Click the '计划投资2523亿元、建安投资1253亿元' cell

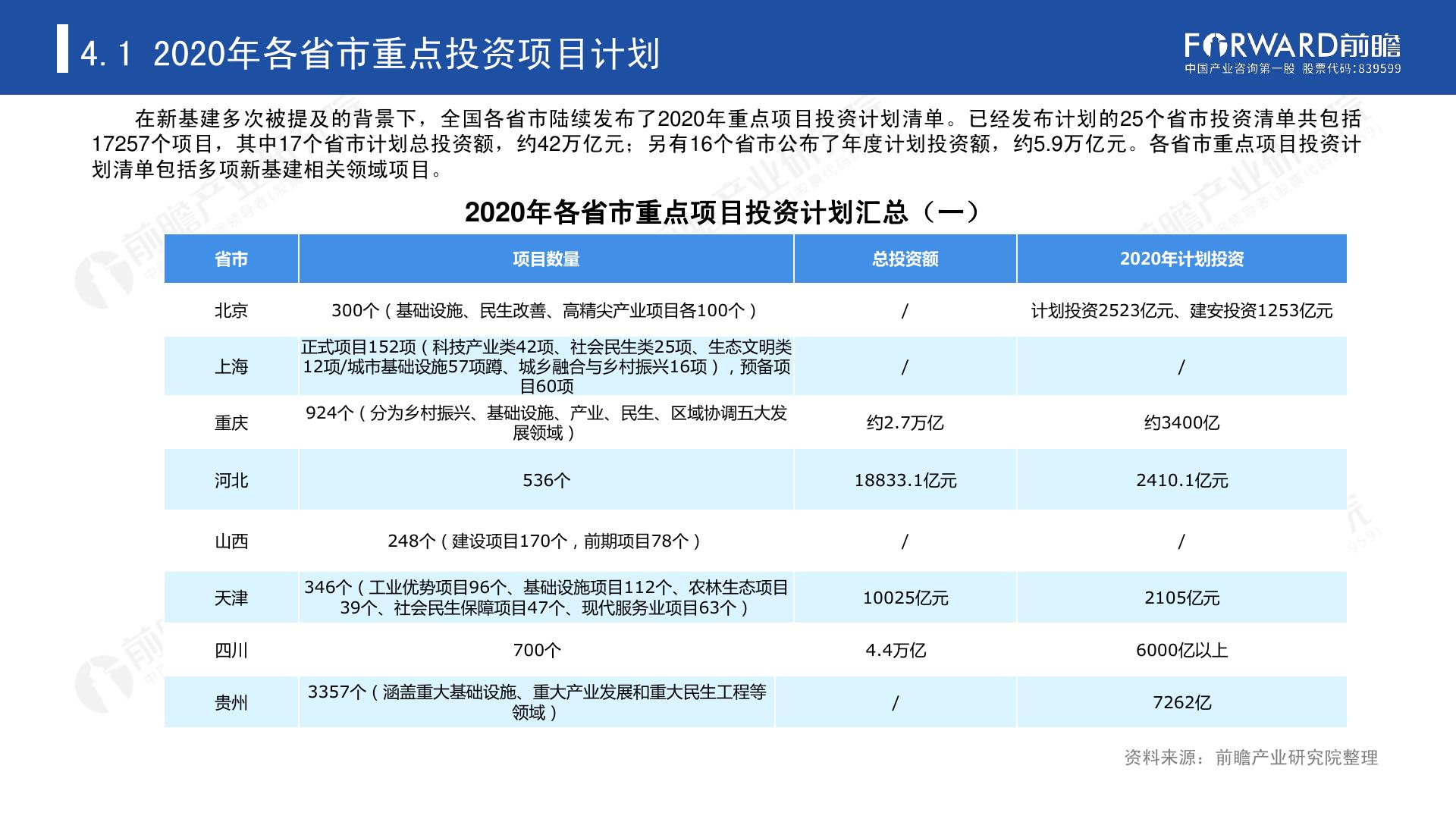[x=1181, y=311]
